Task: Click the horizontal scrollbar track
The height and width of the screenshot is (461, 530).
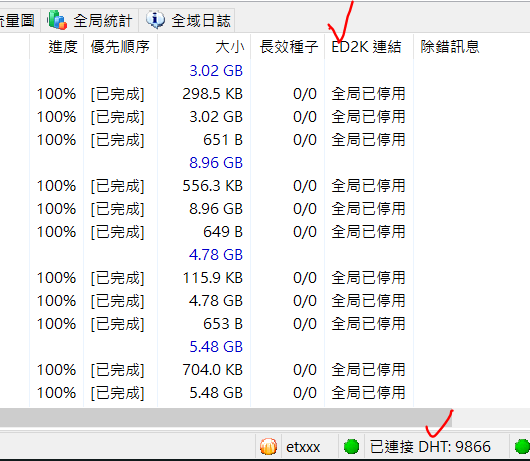Action: [x=491, y=418]
